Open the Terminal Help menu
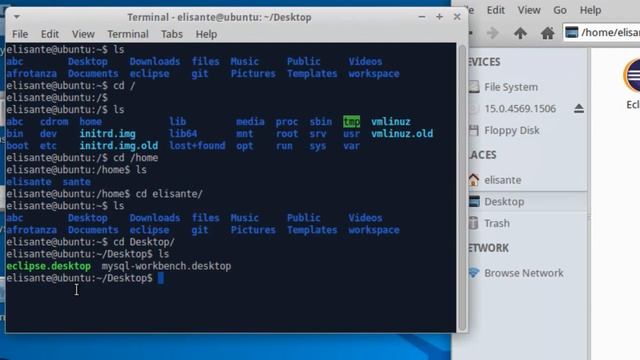 pos(206,34)
